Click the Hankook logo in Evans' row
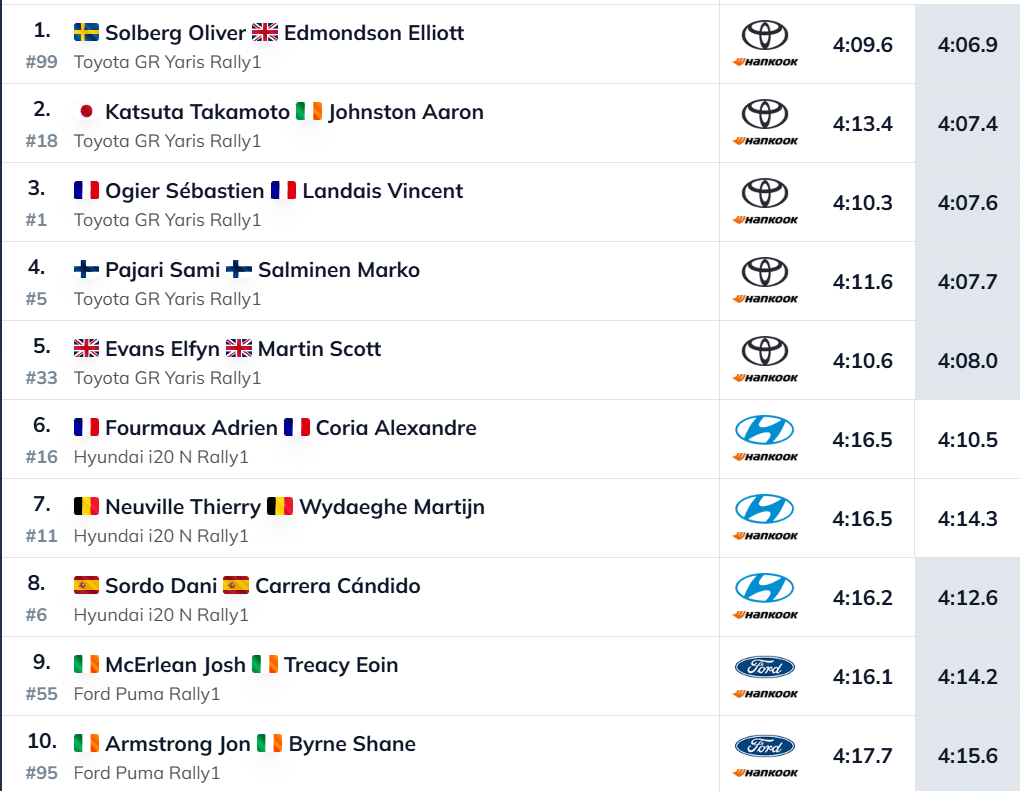The height and width of the screenshot is (791, 1020). [765, 378]
